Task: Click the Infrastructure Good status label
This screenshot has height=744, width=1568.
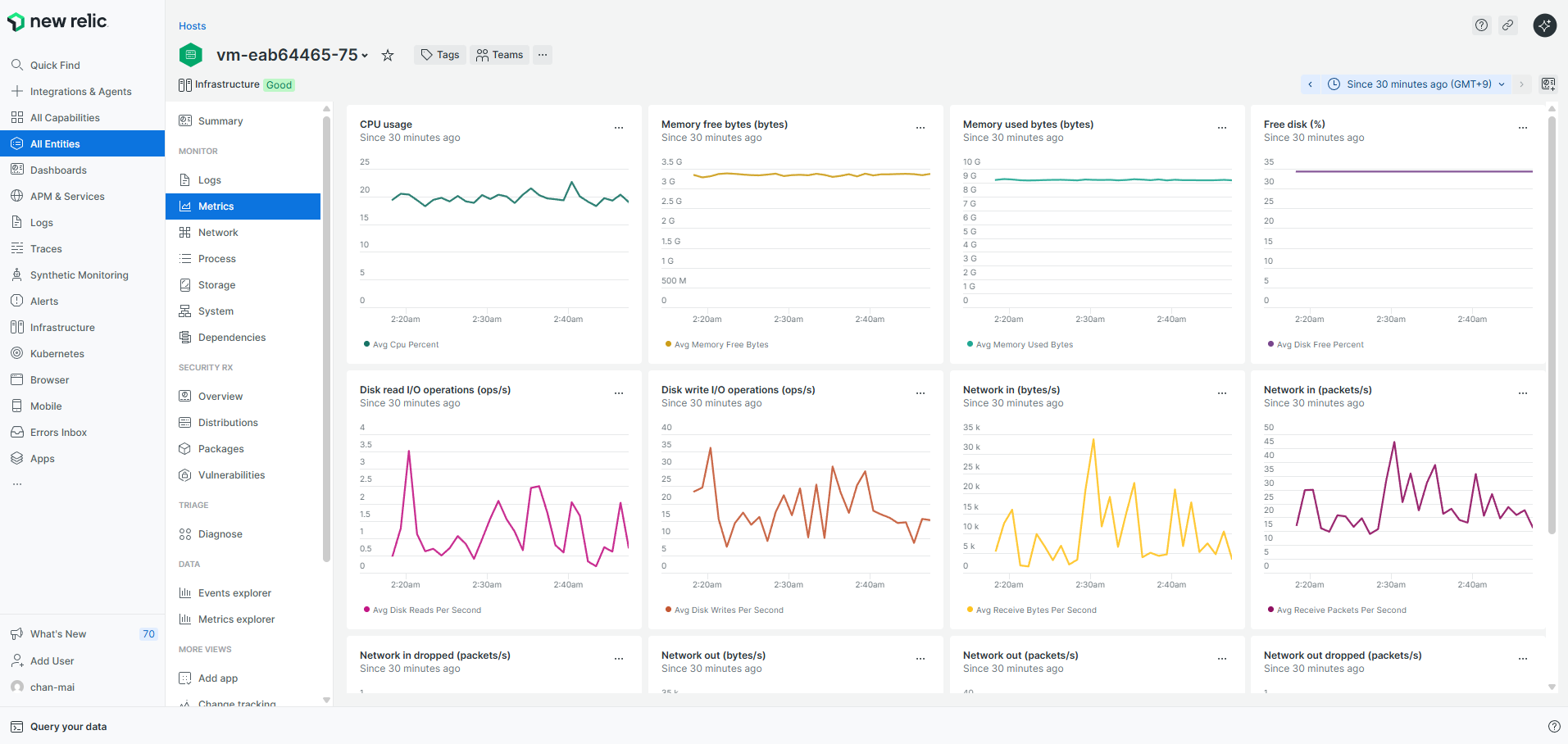Action: point(236,84)
